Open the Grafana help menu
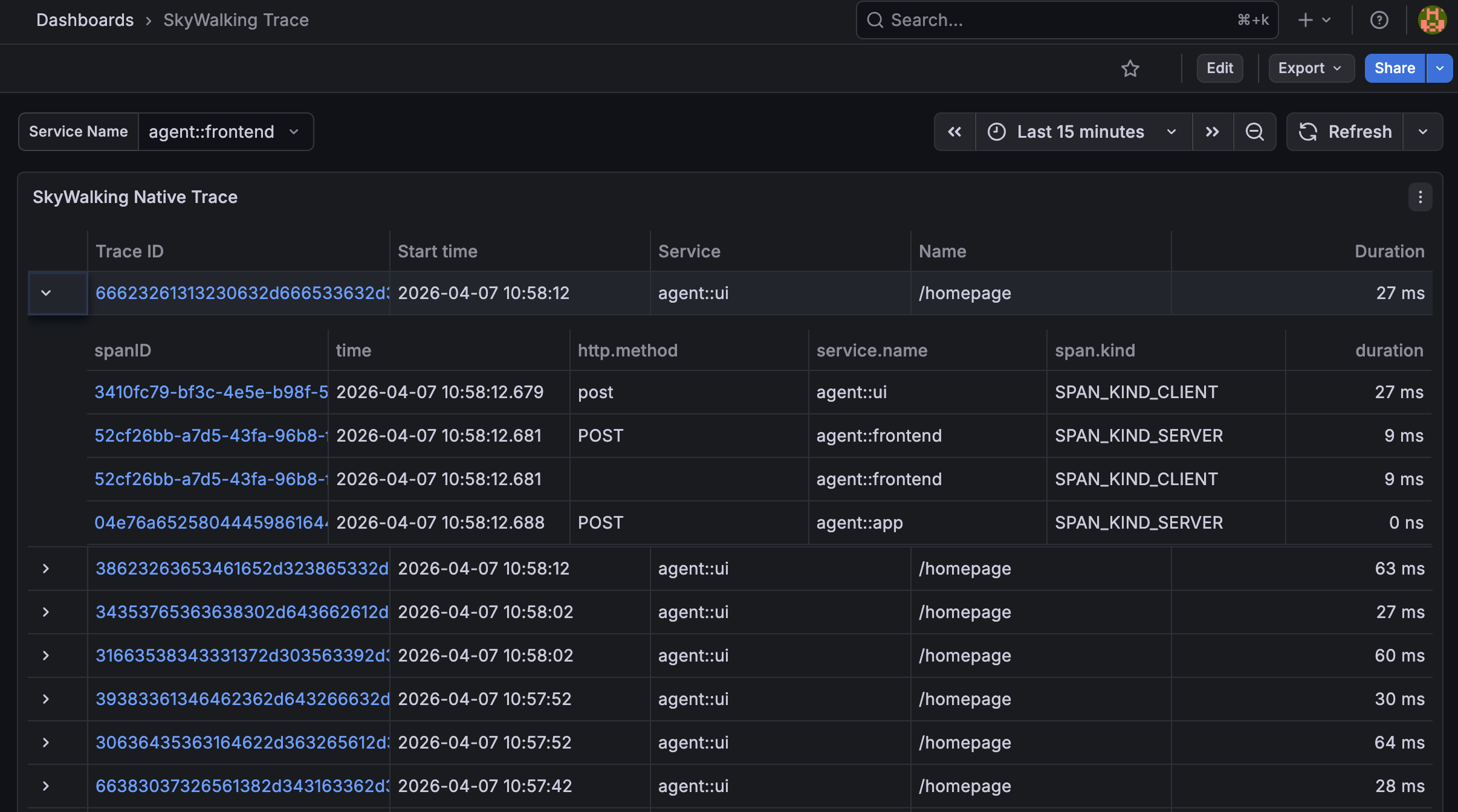 [x=1379, y=20]
